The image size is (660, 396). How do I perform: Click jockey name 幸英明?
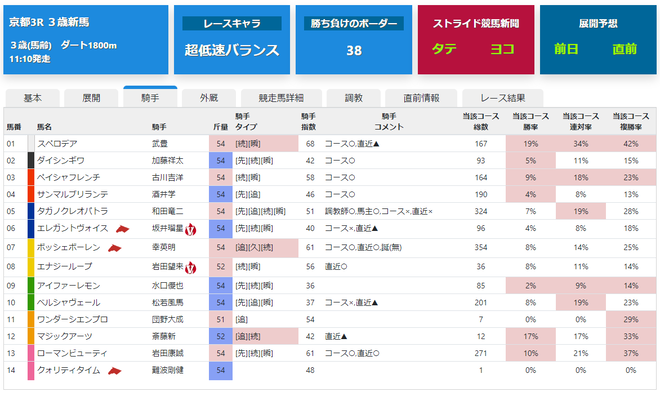coord(163,247)
